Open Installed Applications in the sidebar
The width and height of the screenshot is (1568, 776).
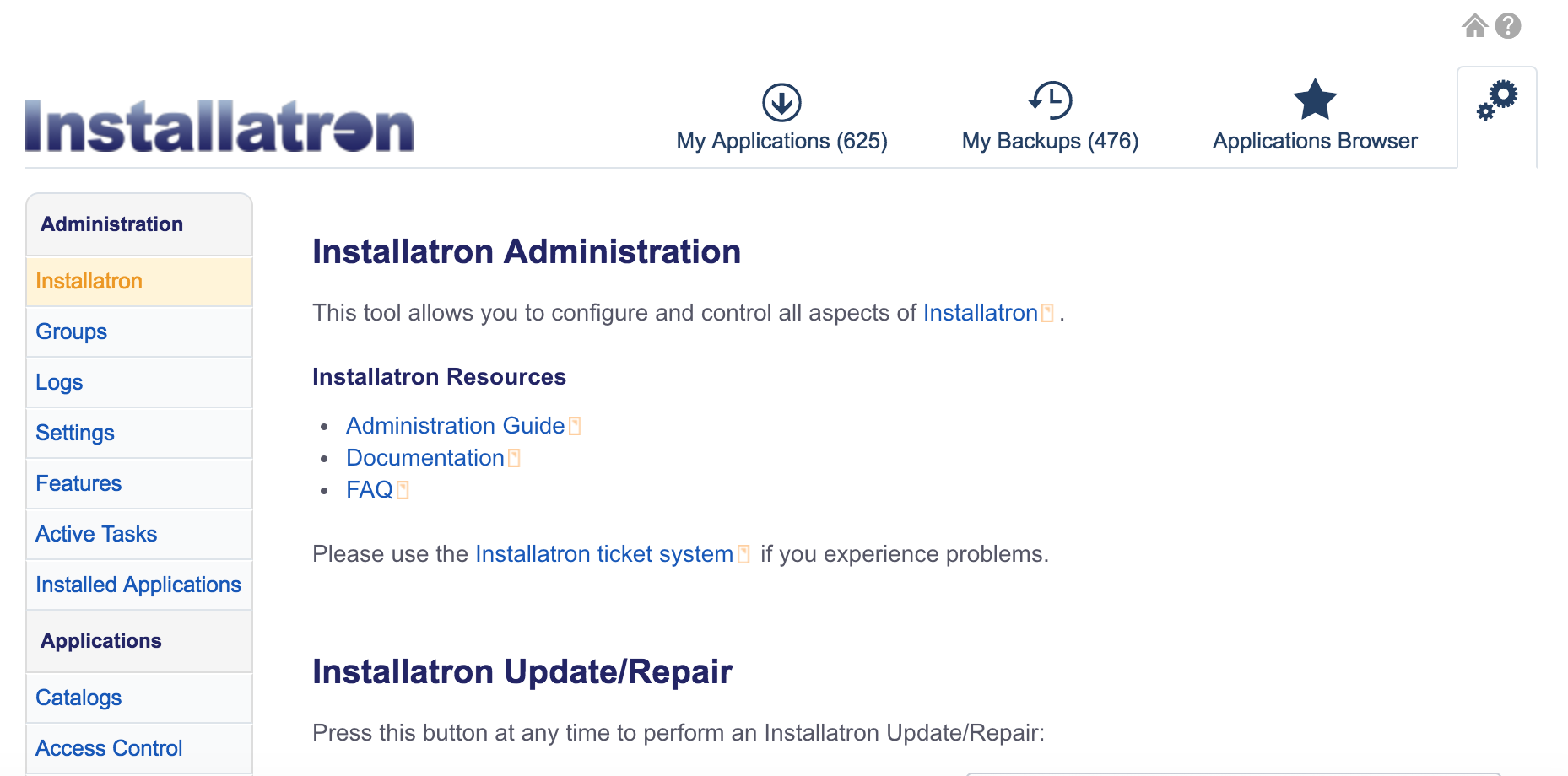(x=139, y=585)
